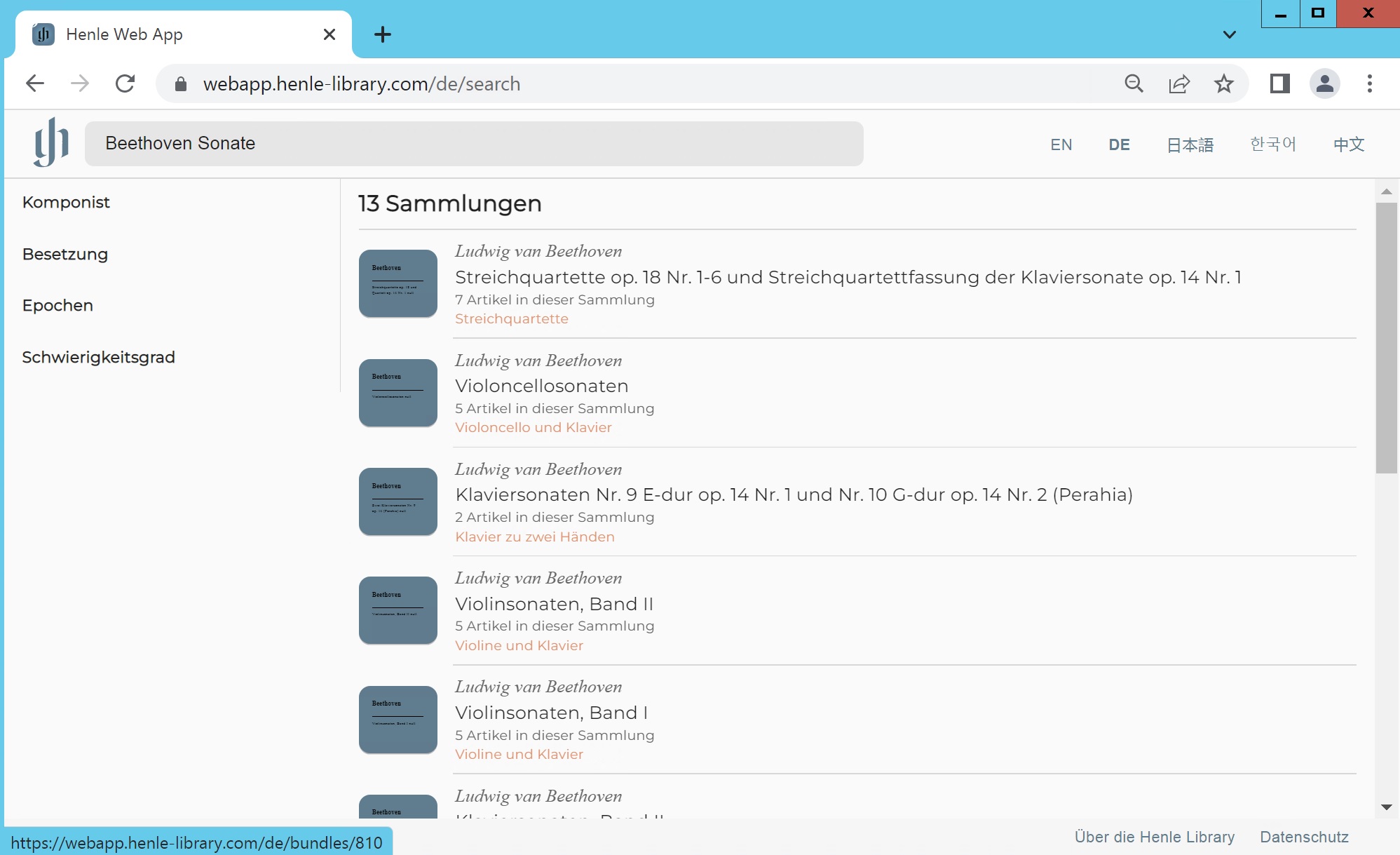Go back to previous page
This screenshot has height=855, width=1400.
[x=35, y=83]
